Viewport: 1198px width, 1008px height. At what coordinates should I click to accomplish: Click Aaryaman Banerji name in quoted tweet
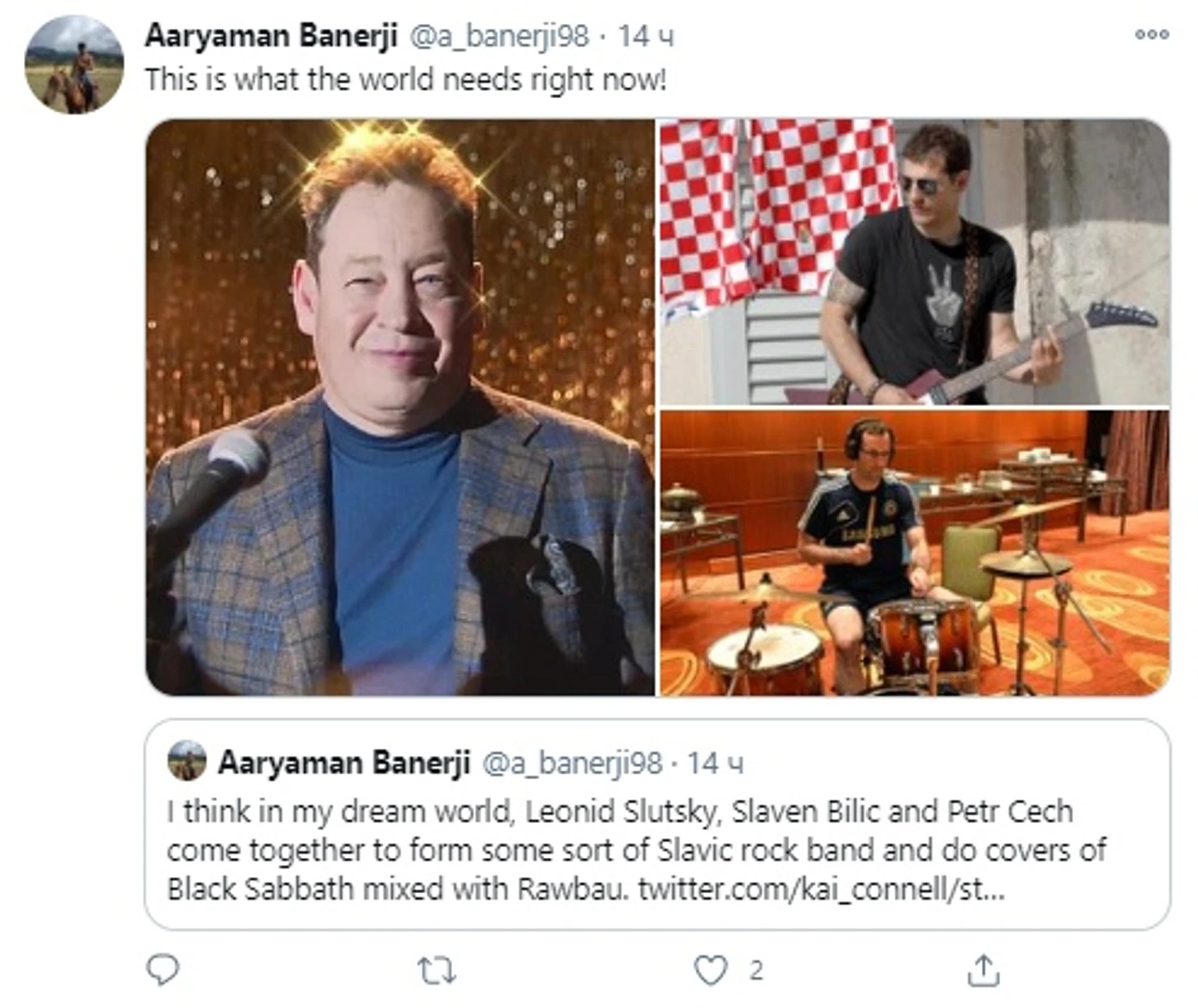pos(344,763)
